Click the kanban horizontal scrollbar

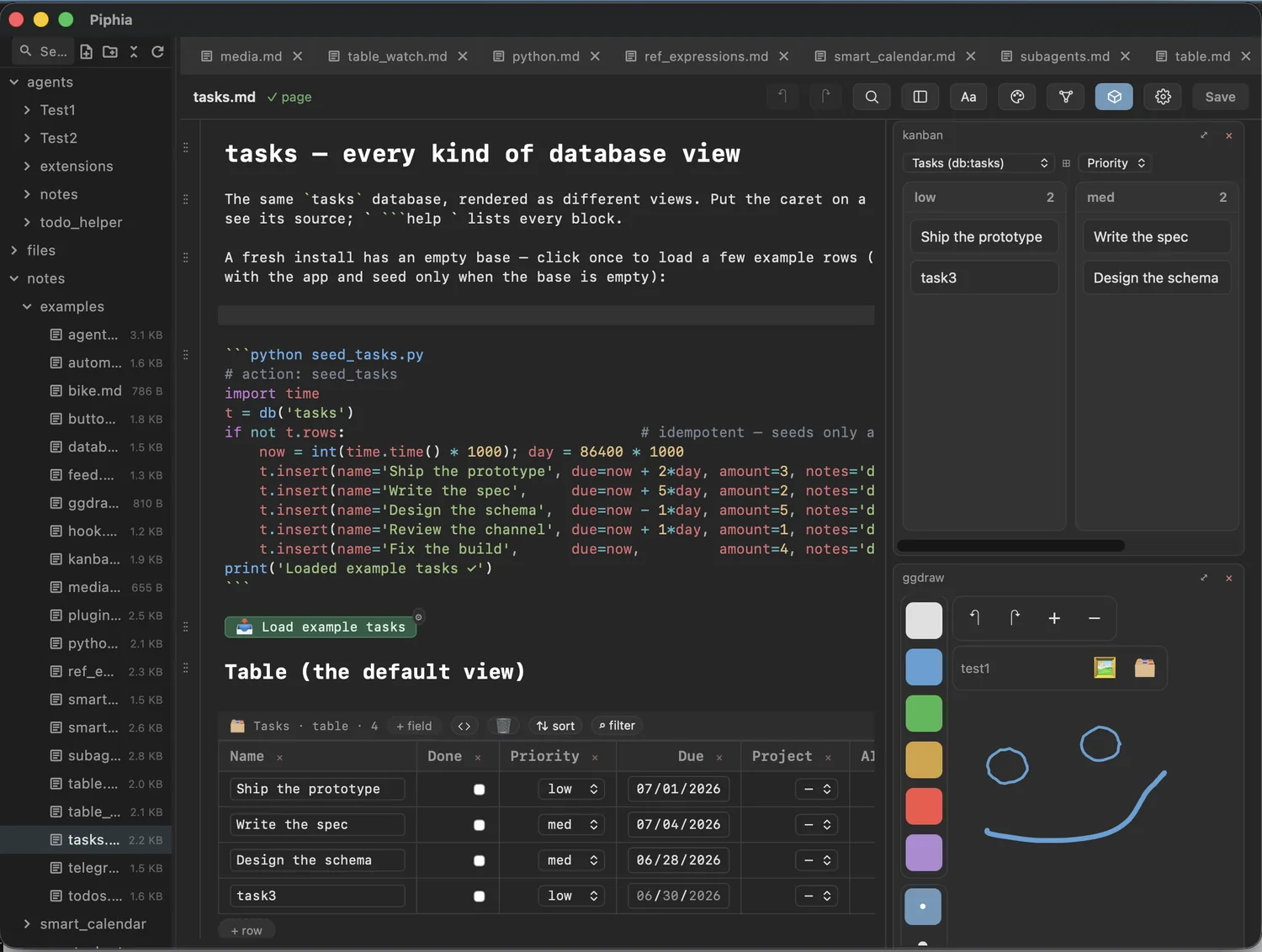[x=1010, y=546]
